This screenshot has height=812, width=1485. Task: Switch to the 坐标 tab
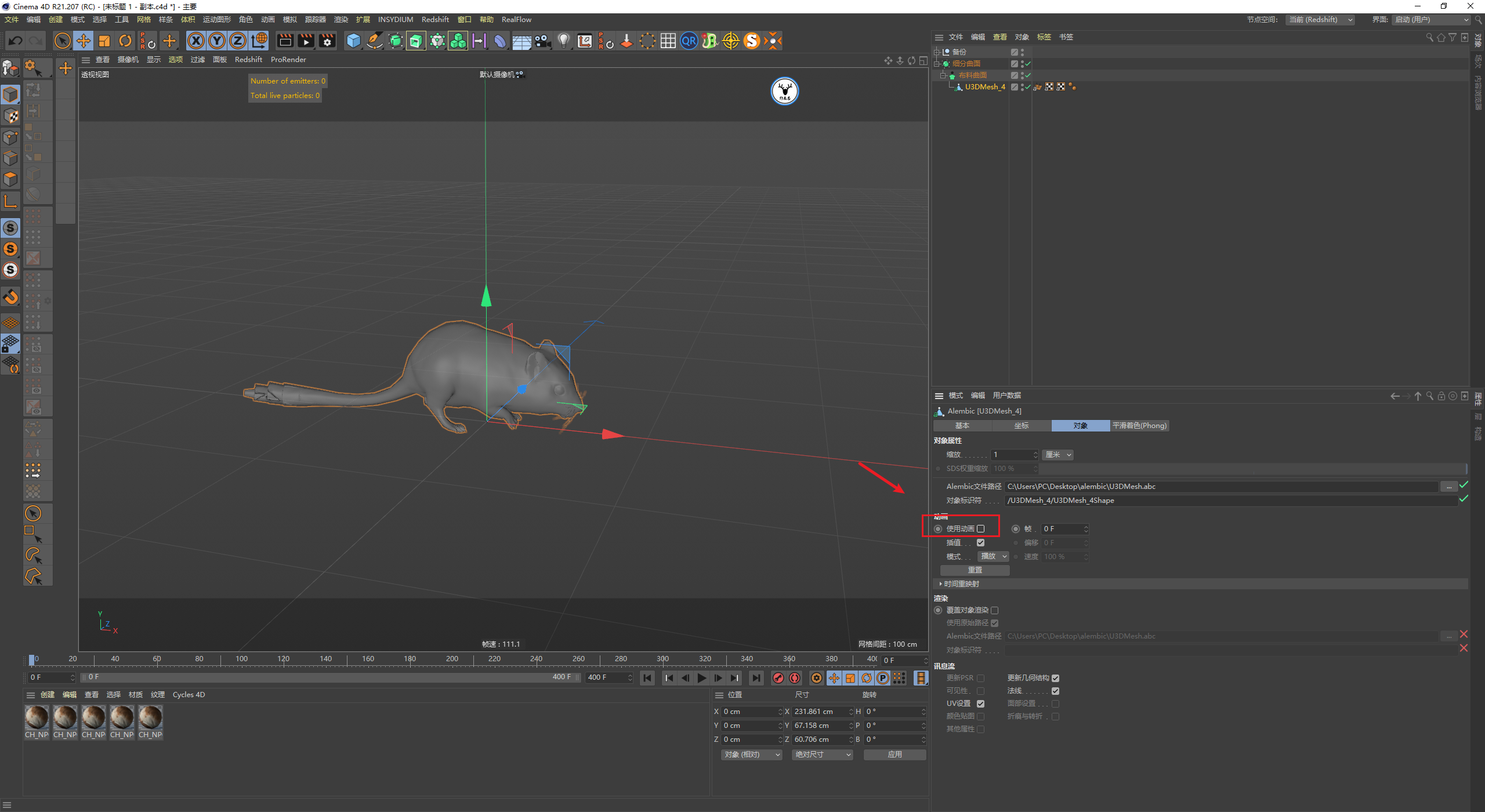pos(1021,426)
